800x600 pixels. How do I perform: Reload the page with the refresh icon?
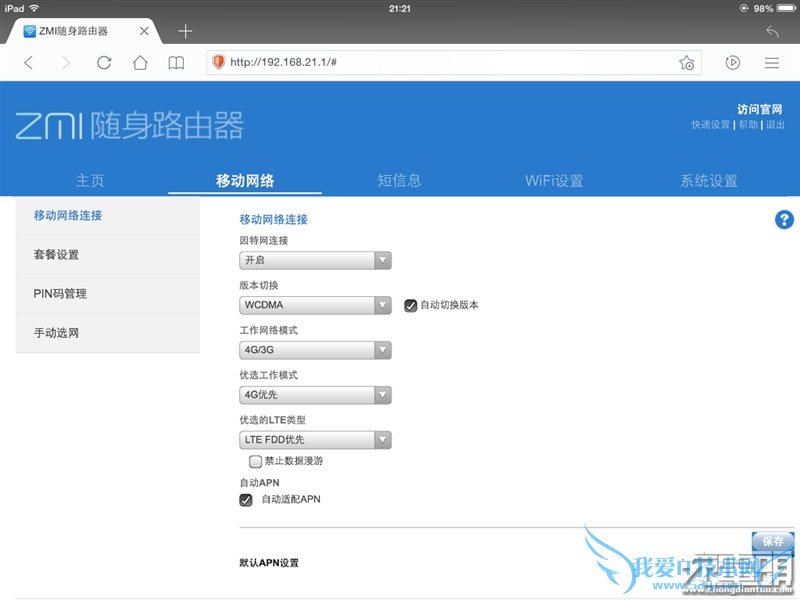(104, 63)
